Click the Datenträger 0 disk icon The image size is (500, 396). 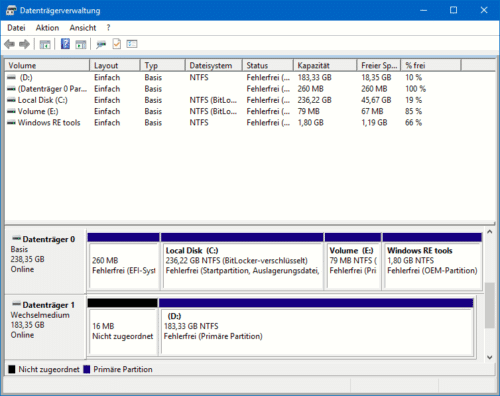(16, 238)
